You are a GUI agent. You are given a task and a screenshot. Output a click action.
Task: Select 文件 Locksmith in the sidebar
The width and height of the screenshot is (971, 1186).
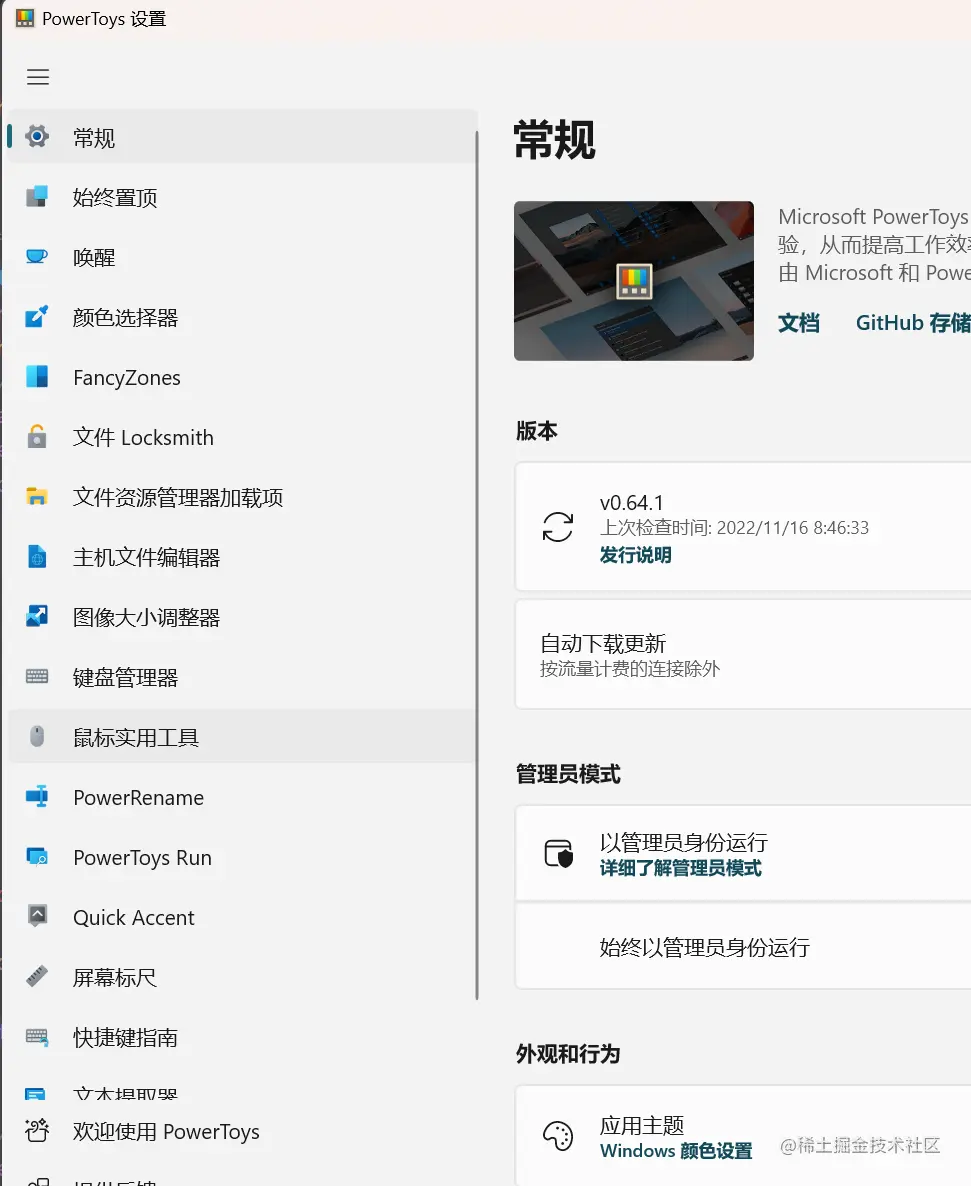242,436
